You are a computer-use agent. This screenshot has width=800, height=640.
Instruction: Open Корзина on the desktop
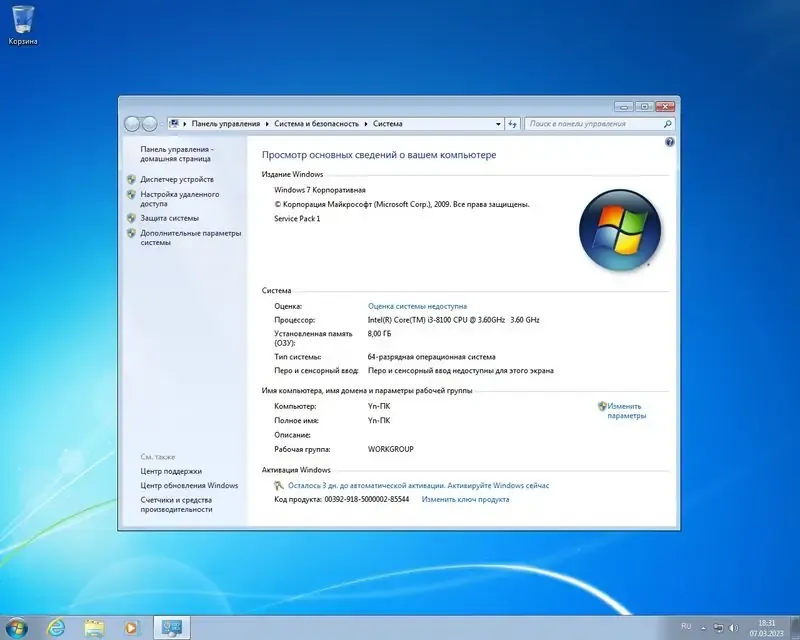(22, 22)
